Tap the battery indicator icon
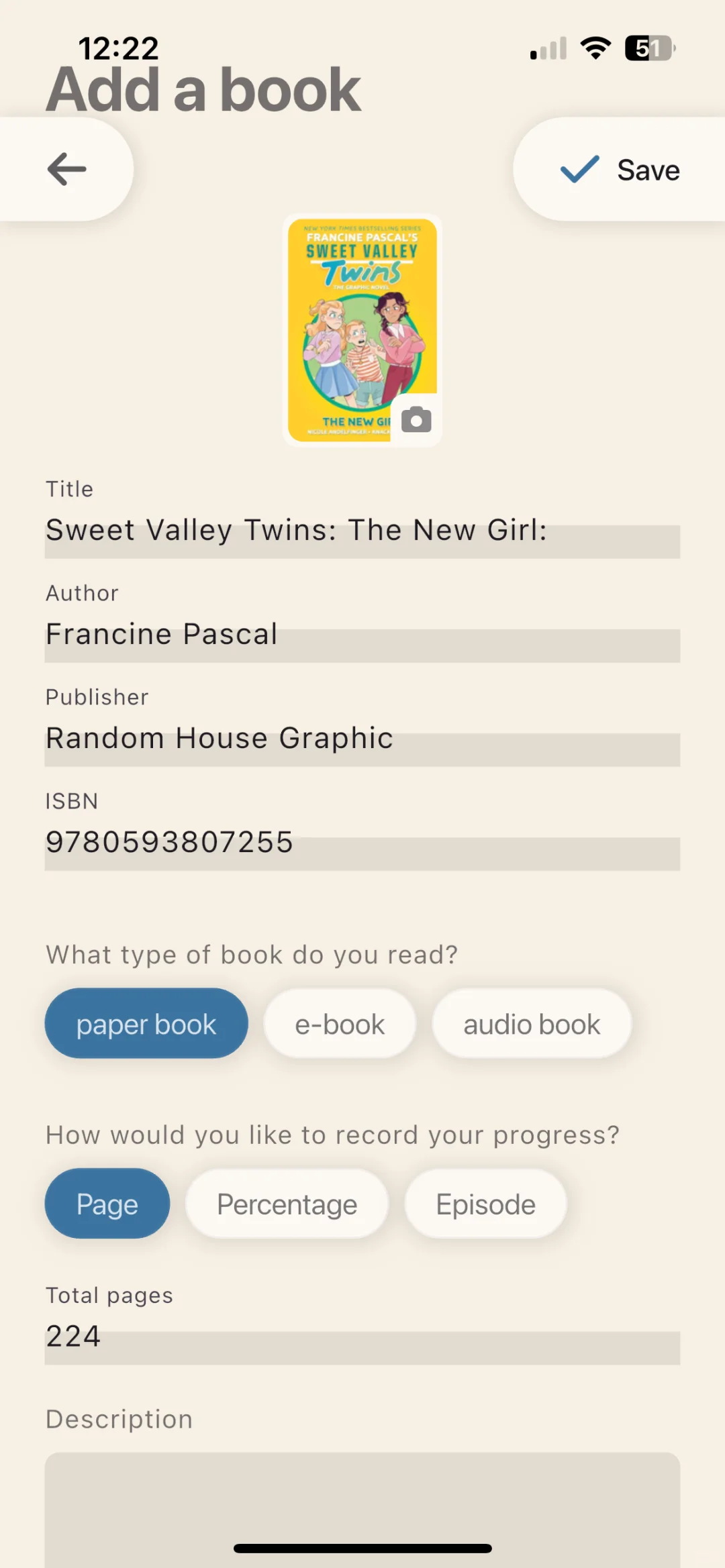Viewport: 725px width, 1568px height. [650, 48]
